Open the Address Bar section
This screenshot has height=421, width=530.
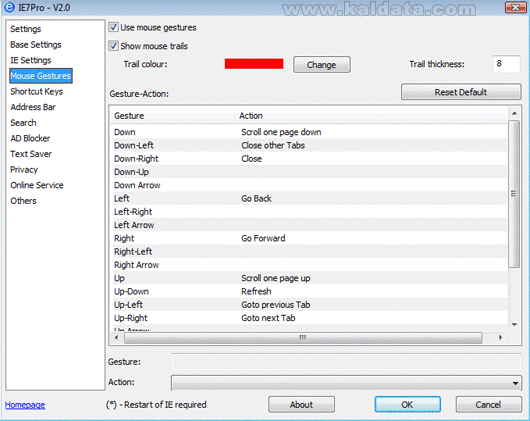33,107
